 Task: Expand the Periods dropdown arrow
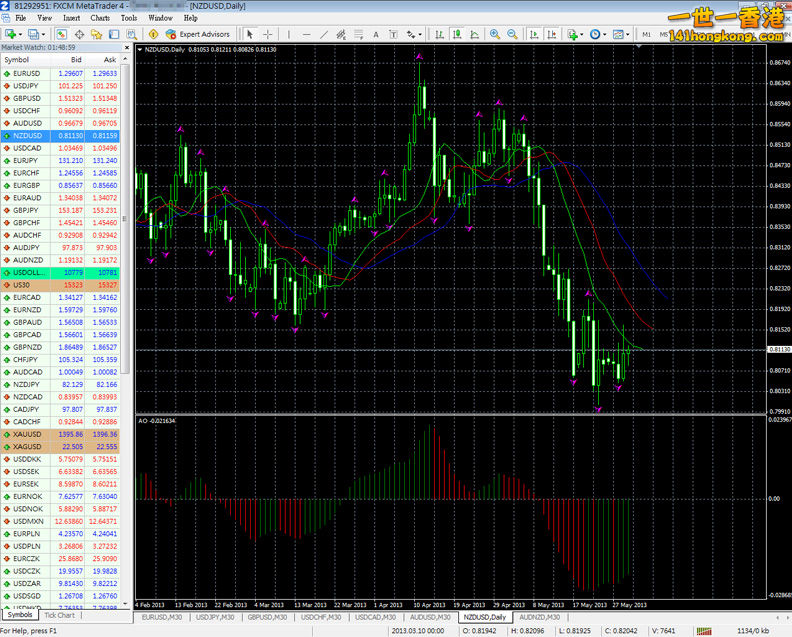click(x=605, y=35)
